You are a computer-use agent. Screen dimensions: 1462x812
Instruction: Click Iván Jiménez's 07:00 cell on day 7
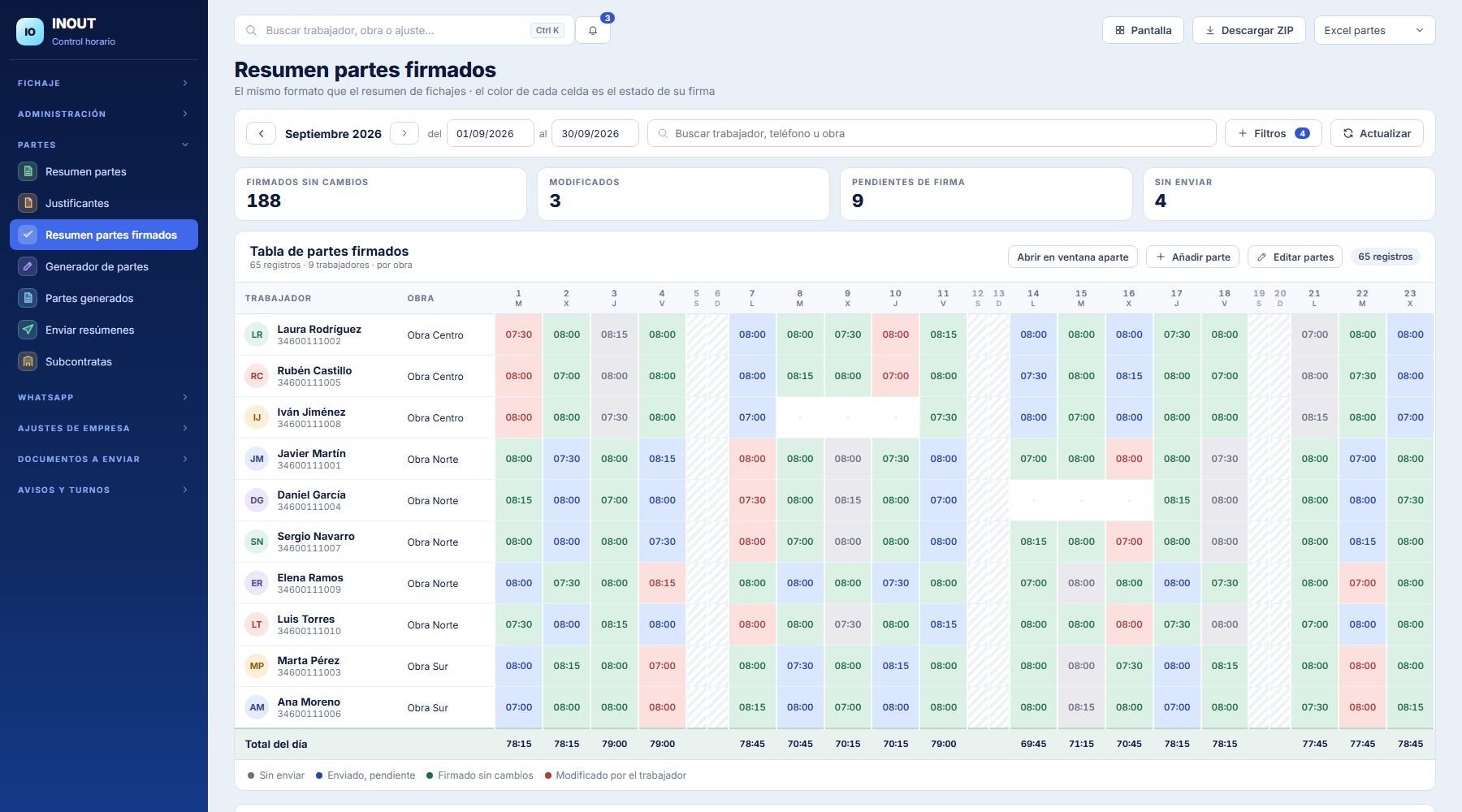tap(752, 417)
